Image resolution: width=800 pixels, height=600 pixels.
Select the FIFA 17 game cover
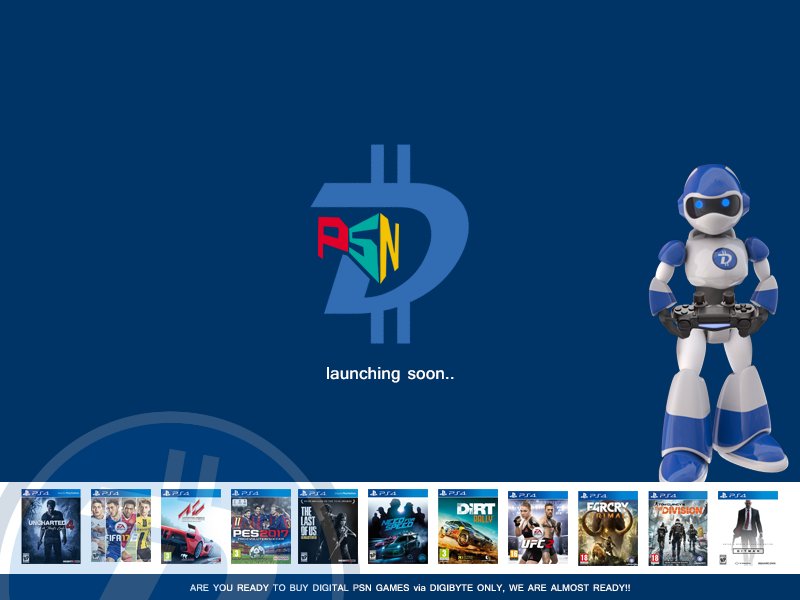(x=121, y=526)
